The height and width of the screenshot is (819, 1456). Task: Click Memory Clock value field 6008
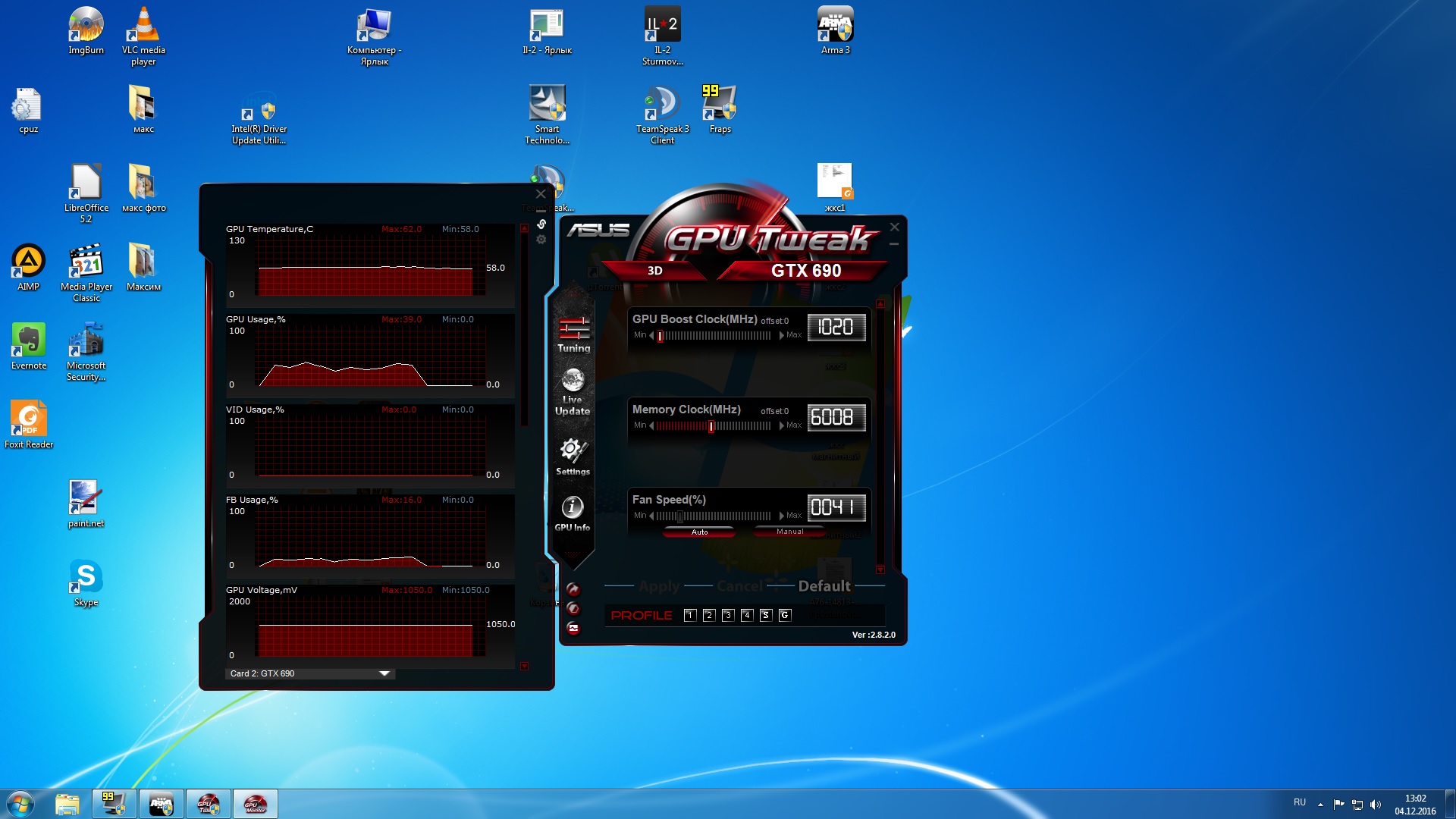pyautogui.click(x=836, y=417)
